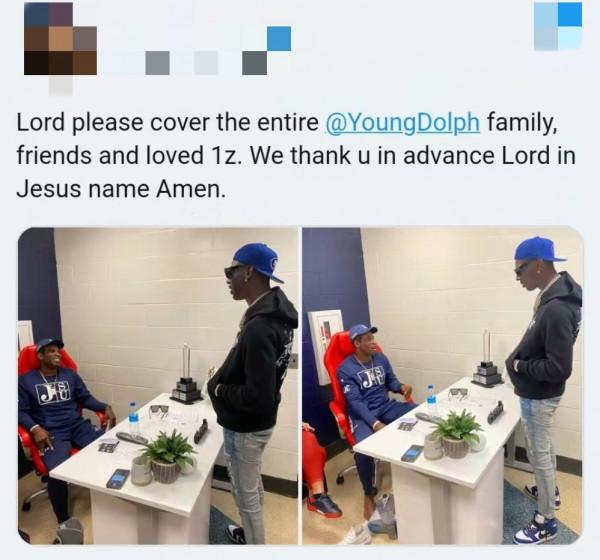Viewport: 600px width, 560px height.
Task: Click the seated man's JSU shirt in left photo
Action: (54, 398)
